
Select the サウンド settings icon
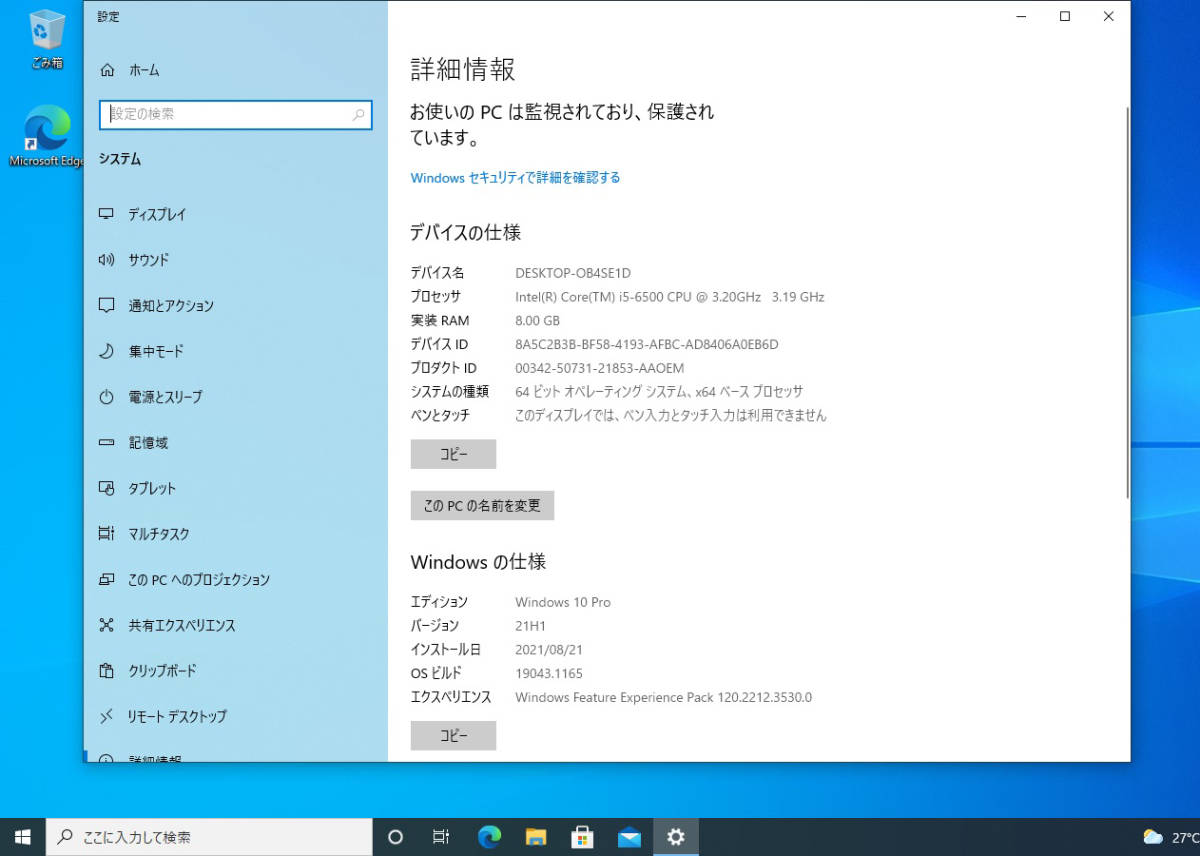[x=150, y=260]
